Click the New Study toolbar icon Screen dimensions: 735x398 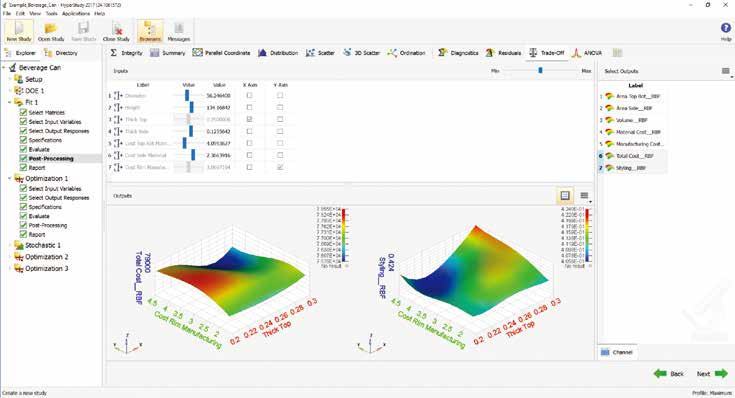click(x=19, y=29)
